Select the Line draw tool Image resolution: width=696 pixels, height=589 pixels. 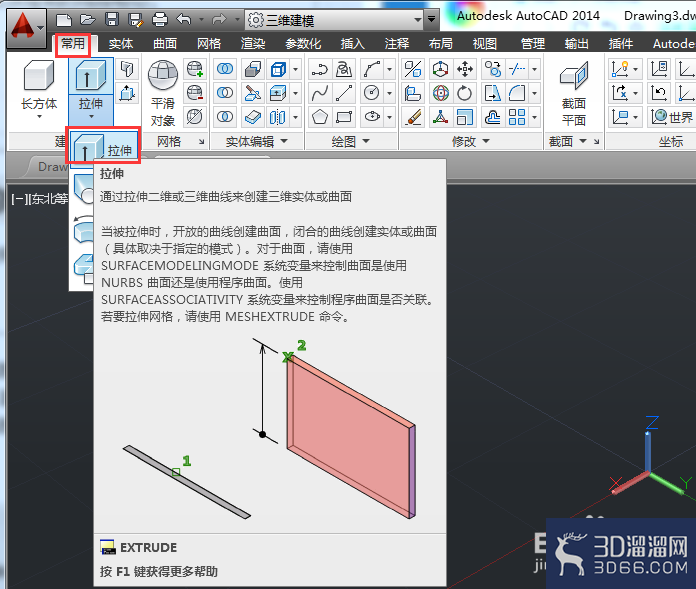[x=344, y=93]
